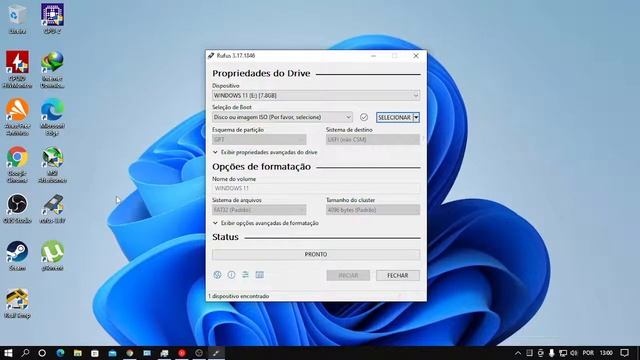The image size is (640, 360).
Task: Open the Esquema de partição dropdown
Action: pos(259,140)
